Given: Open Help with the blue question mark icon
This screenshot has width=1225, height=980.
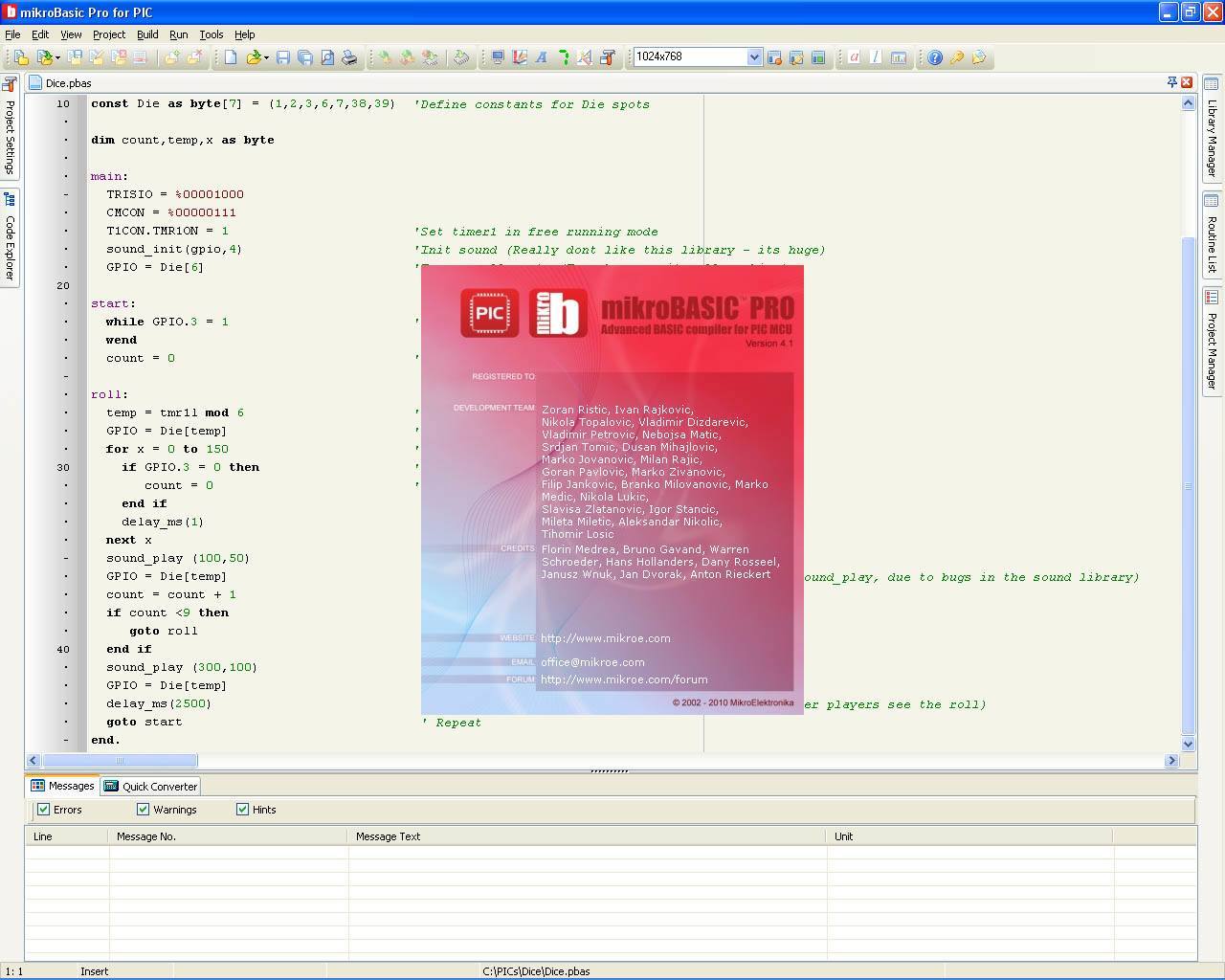Looking at the screenshot, I should tap(935, 57).
